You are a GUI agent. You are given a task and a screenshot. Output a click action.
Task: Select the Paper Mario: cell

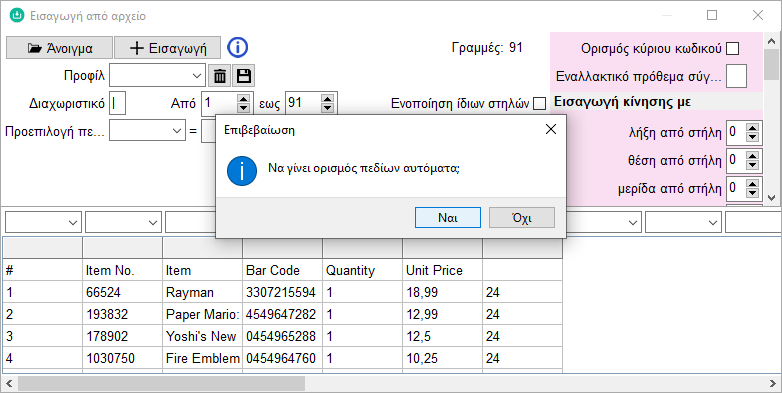click(x=202, y=314)
